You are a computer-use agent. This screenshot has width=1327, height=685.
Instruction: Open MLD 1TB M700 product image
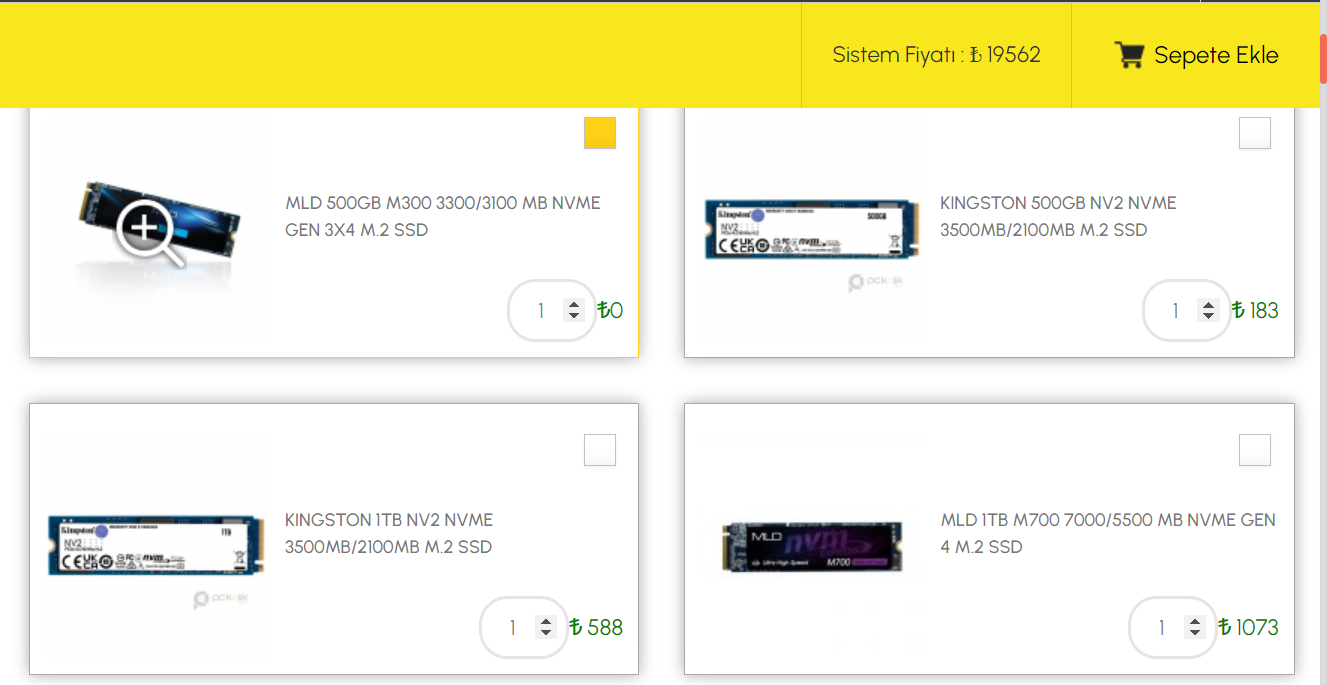pyautogui.click(x=812, y=547)
